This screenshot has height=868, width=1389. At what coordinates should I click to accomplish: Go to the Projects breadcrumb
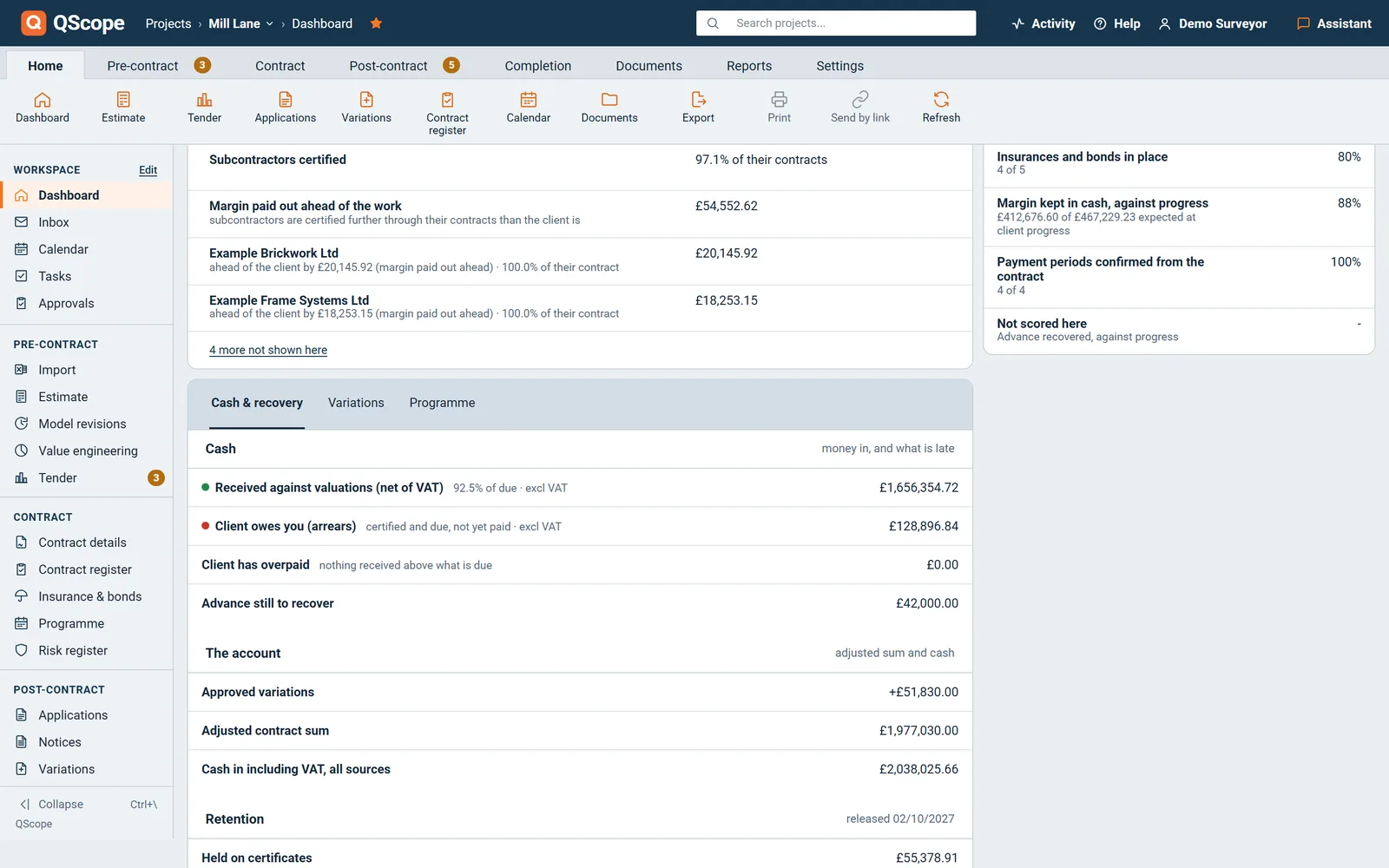pos(168,23)
